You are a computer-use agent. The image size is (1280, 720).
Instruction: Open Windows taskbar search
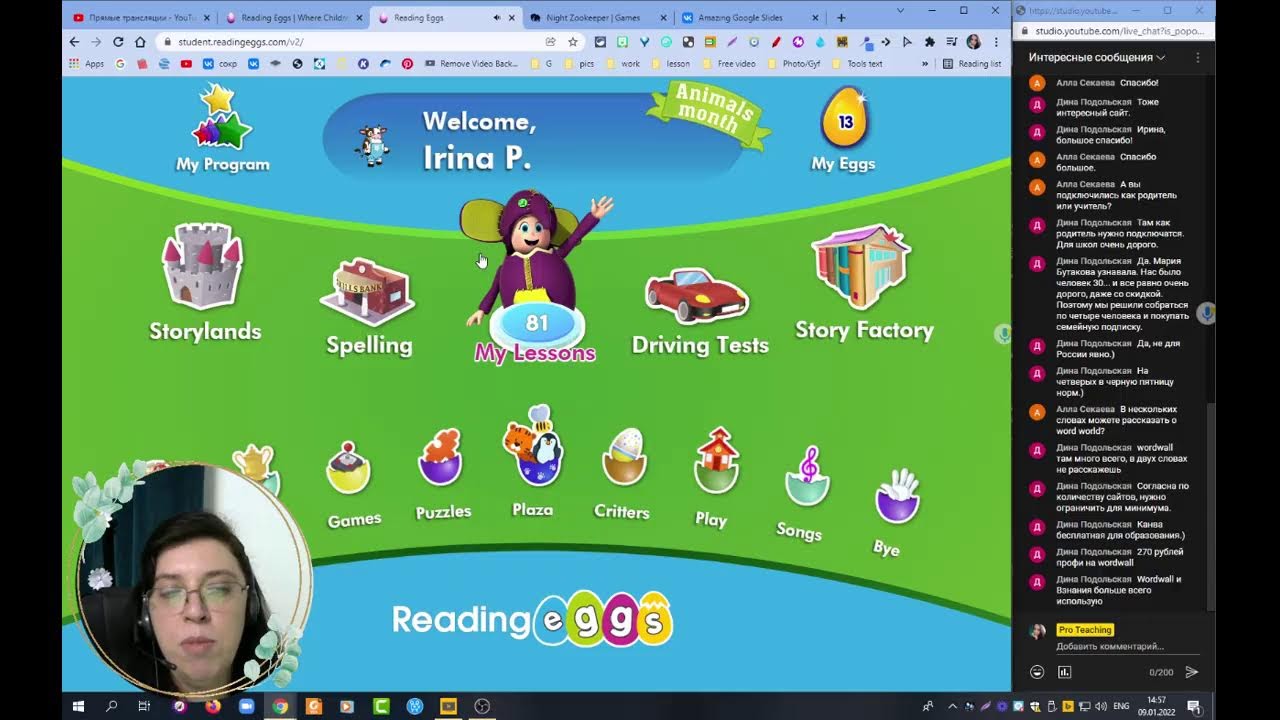[111, 706]
